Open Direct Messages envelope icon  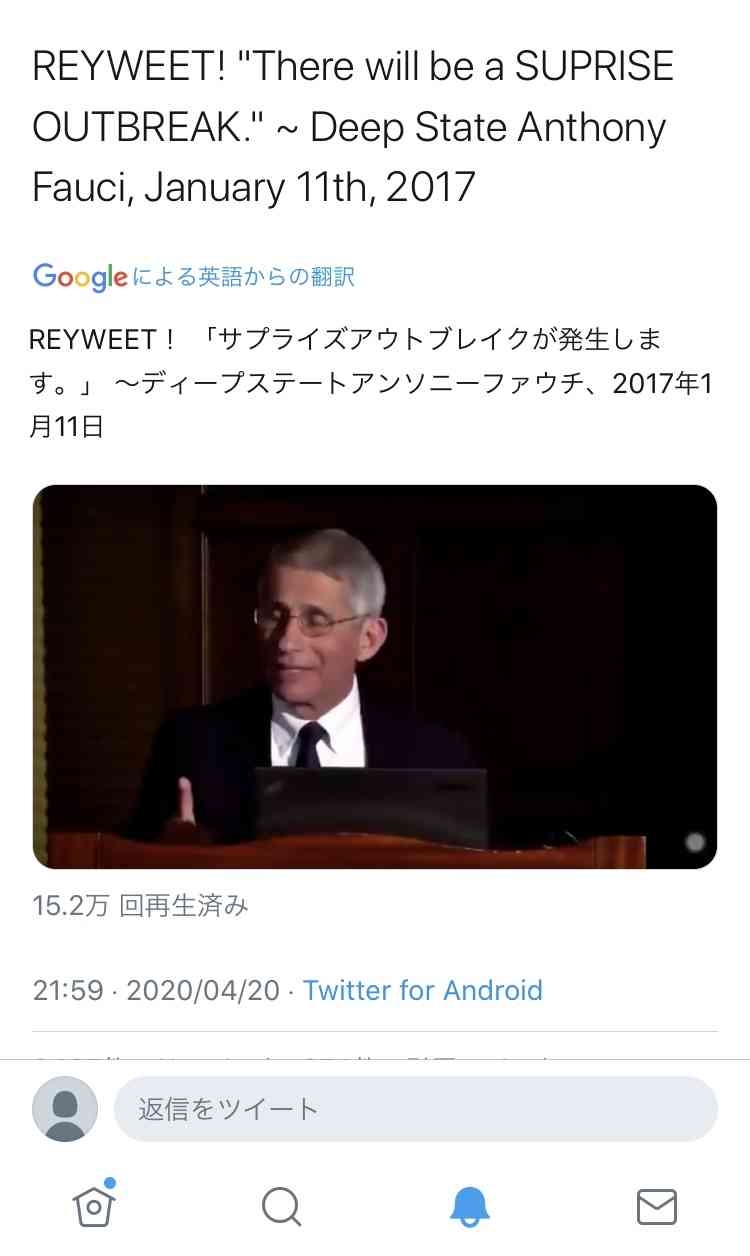tap(656, 1207)
